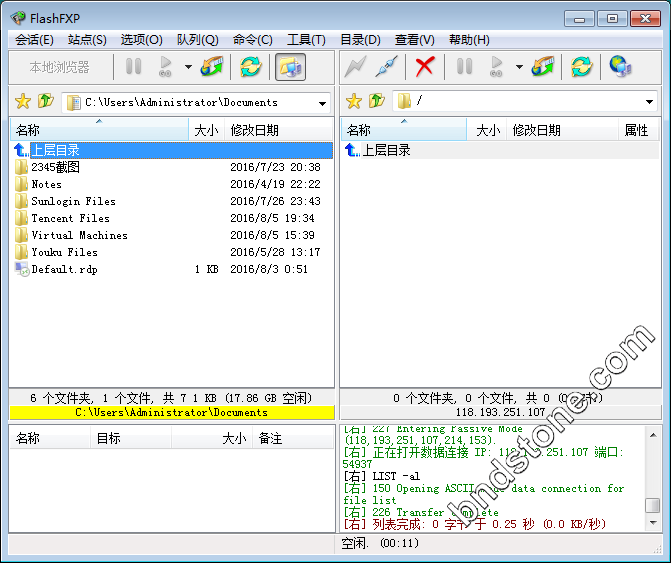Click the local pane transfer queue icon
Image resolution: width=671 pixels, height=563 pixels.
[212, 67]
